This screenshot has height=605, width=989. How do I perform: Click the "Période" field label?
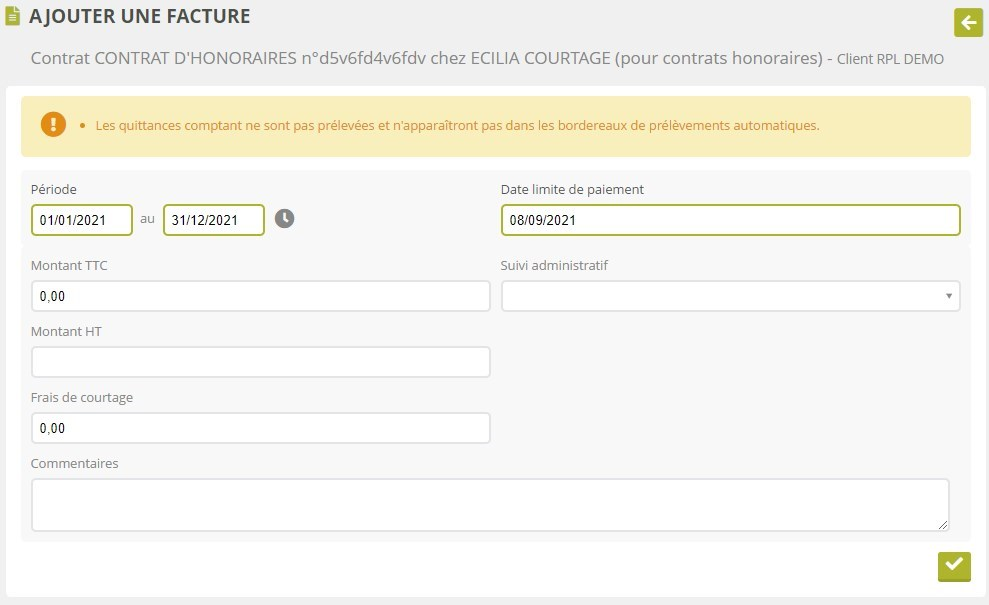pos(54,189)
